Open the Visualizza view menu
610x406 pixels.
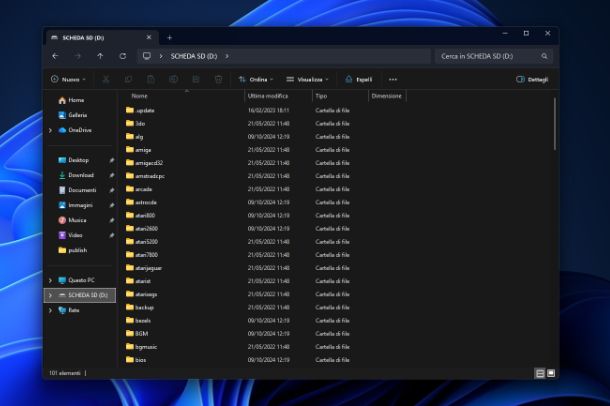307,79
